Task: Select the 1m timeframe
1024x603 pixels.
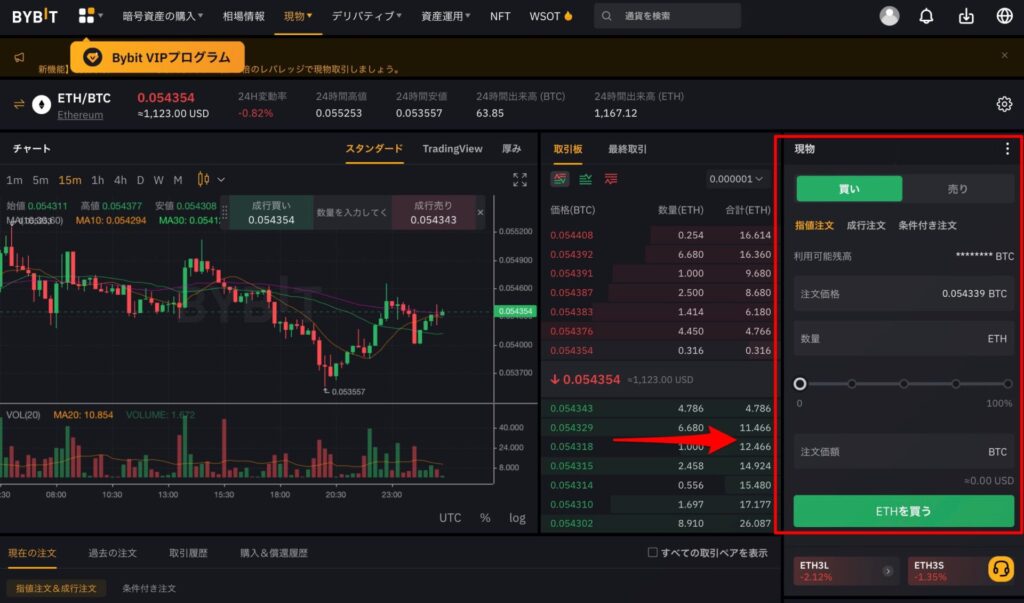Action: pyautogui.click(x=14, y=180)
